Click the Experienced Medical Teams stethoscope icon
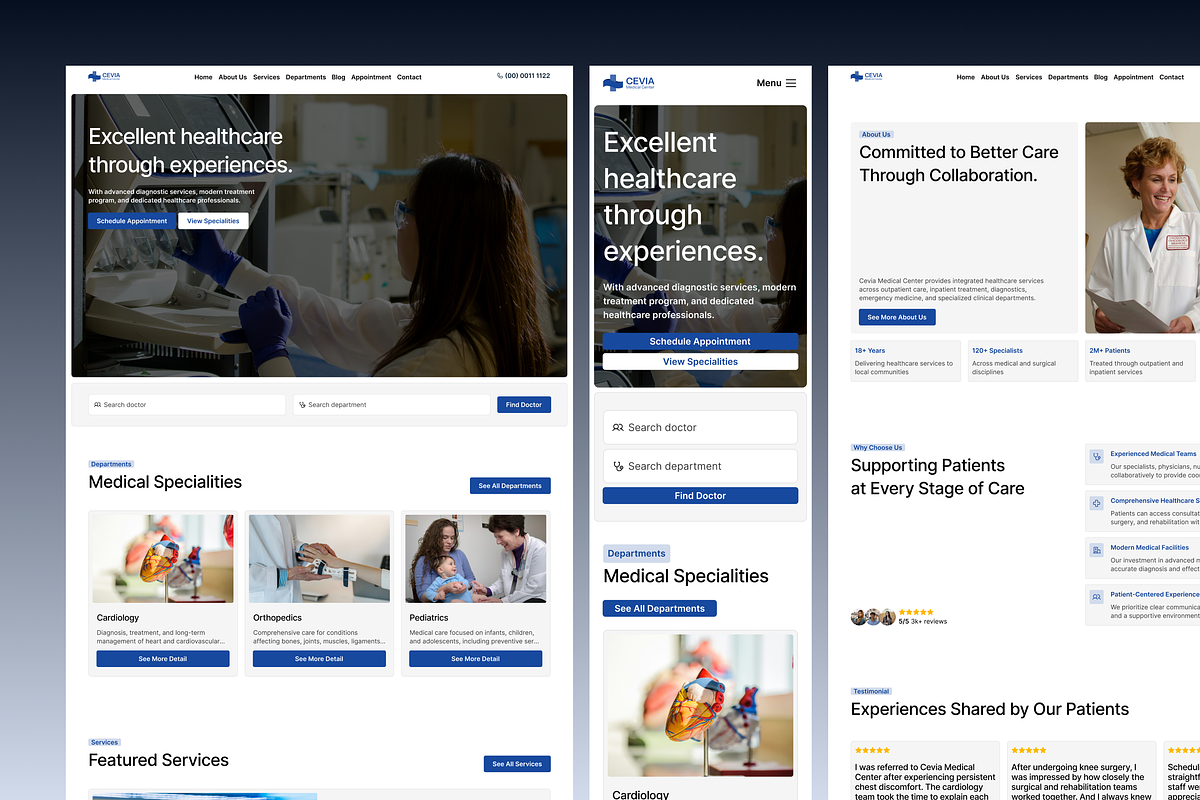Viewport: 1200px width, 800px height. (x=1097, y=456)
